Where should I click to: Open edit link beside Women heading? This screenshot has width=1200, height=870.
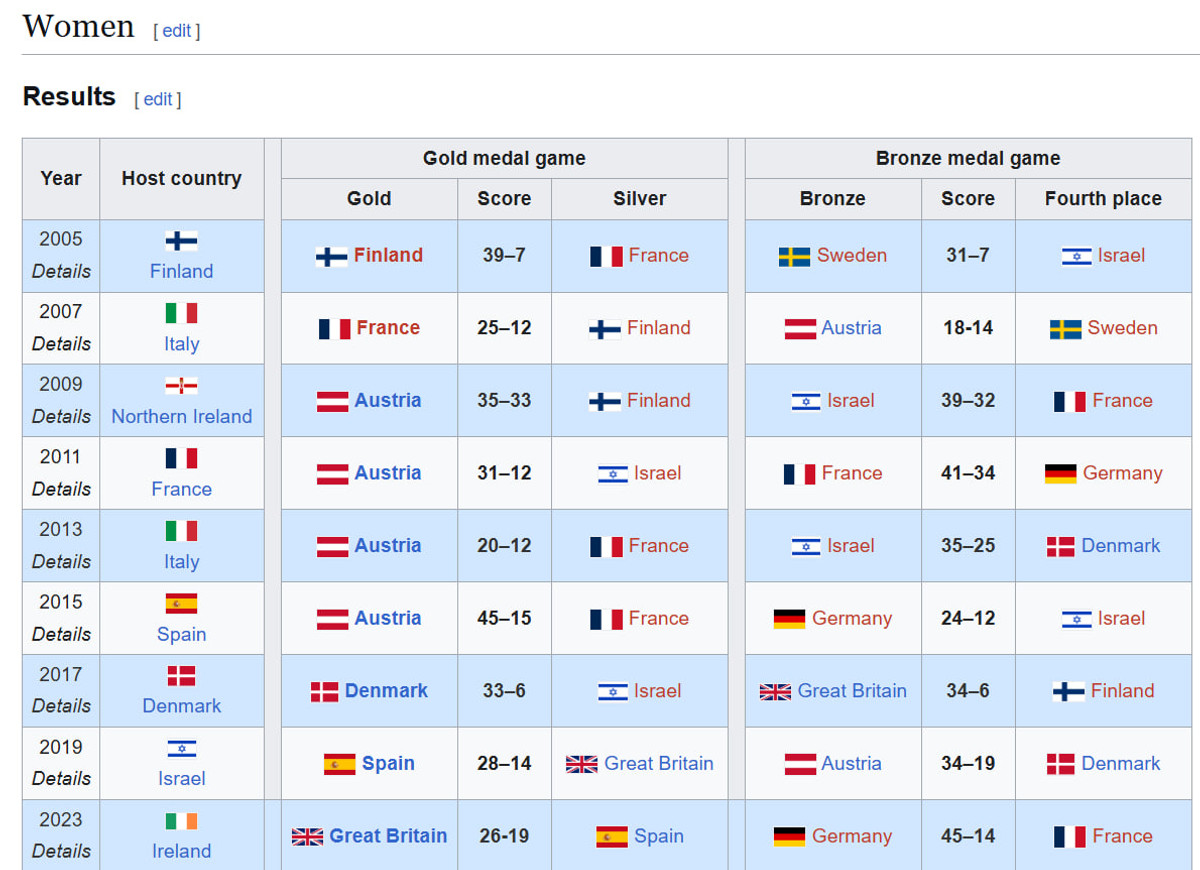point(177,31)
